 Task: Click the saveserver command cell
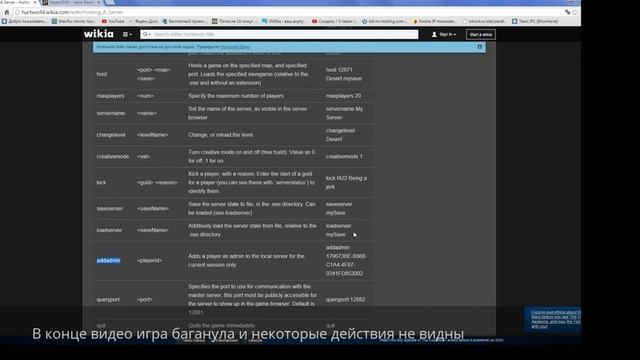[109, 209]
